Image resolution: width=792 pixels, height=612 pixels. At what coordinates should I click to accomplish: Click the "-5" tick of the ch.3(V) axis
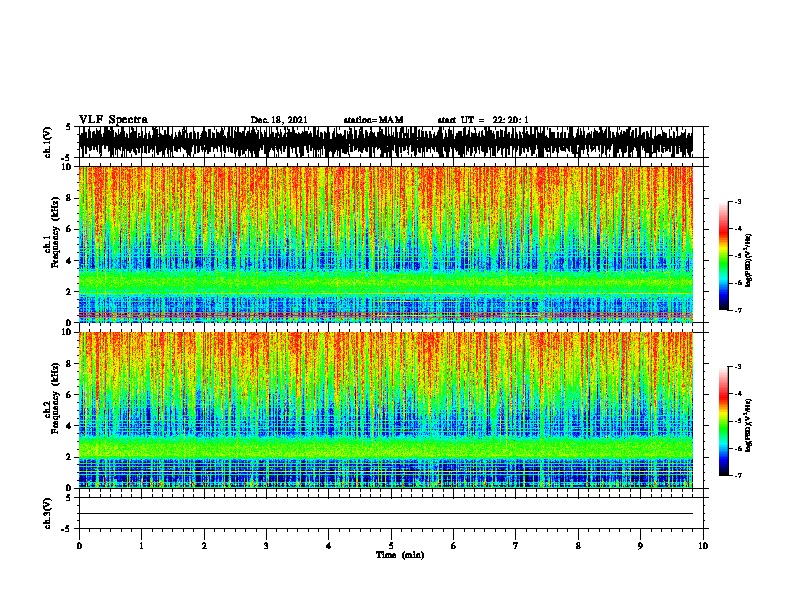(x=67, y=529)
